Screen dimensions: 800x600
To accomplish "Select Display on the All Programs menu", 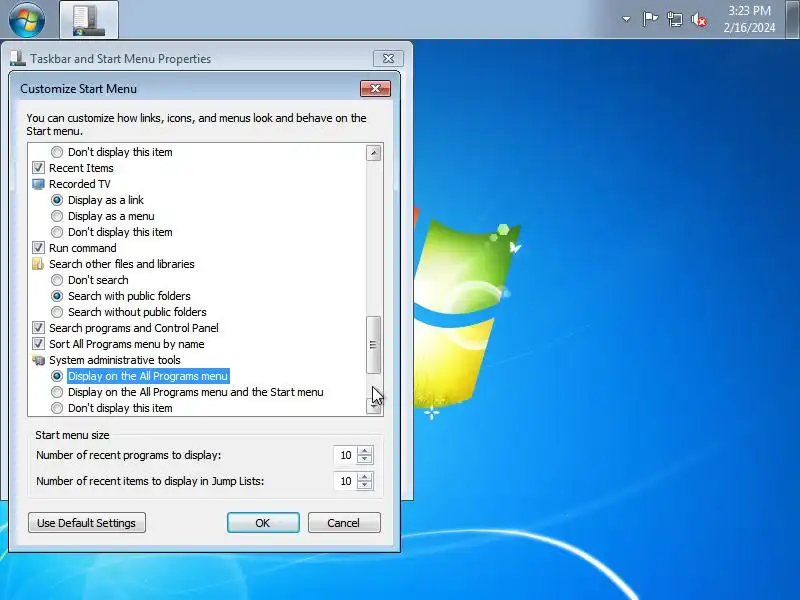I will pos(57,376).
